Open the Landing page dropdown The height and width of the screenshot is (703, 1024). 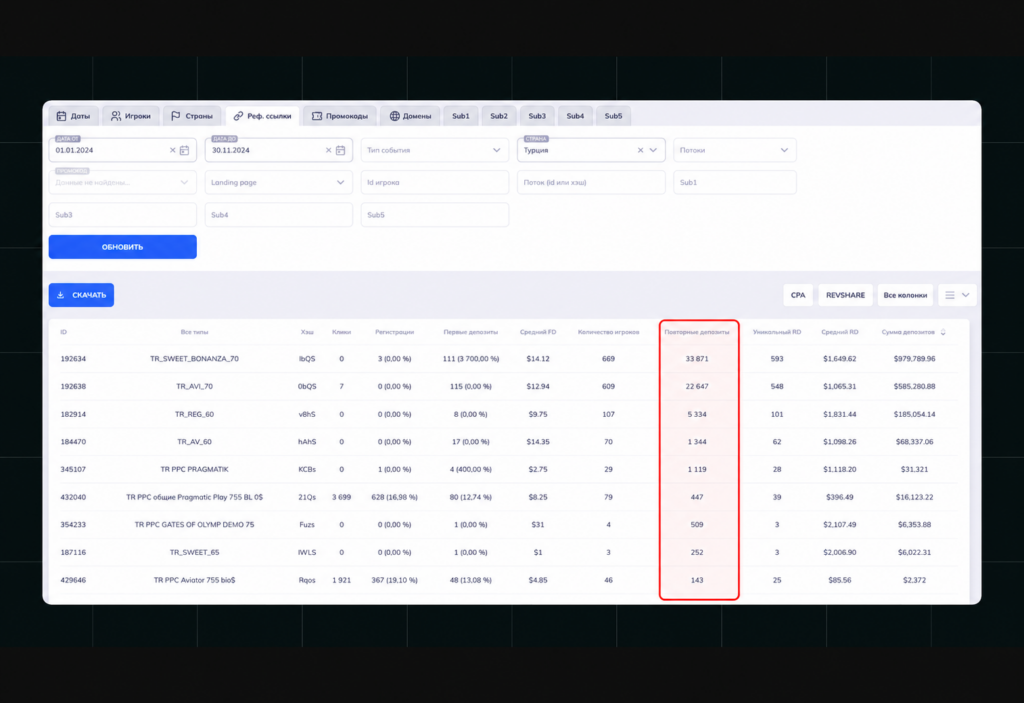point(279,182)
